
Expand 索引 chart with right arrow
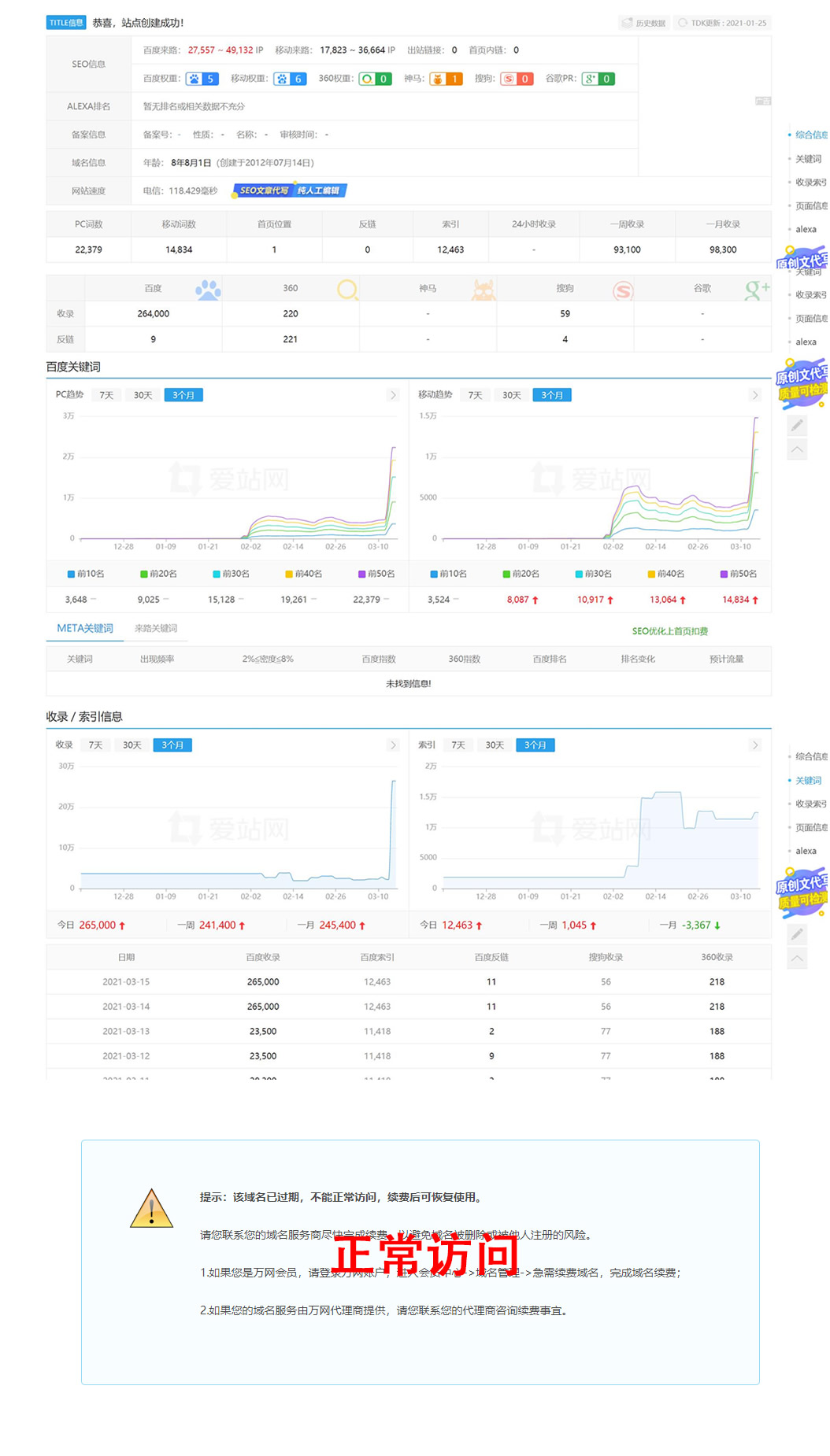[x=754, y=745]
